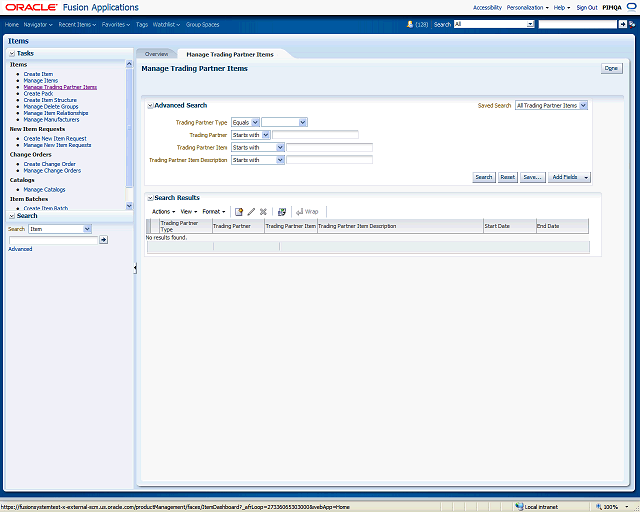The image size is (640, 512).
Task: Collapse the Search Results section
Action: point(150,198)
